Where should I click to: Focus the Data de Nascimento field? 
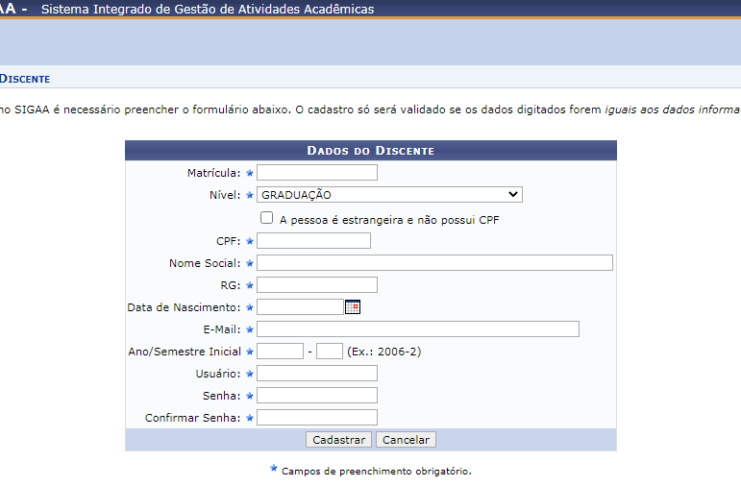click(x=299, y=307)
